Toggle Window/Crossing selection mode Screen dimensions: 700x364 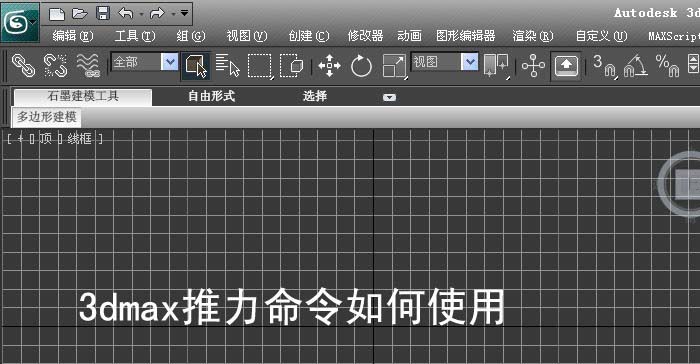tap(292, 66)
